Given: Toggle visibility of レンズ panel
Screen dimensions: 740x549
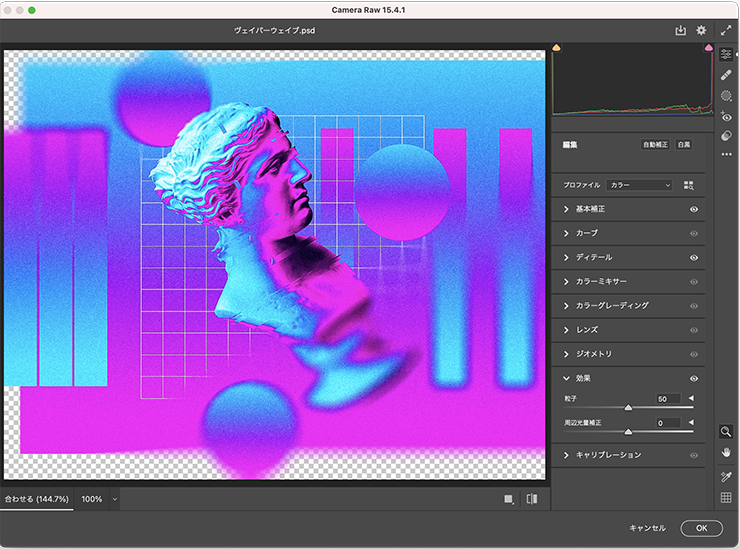Looking at the screenshot, I should pos(694,330).
